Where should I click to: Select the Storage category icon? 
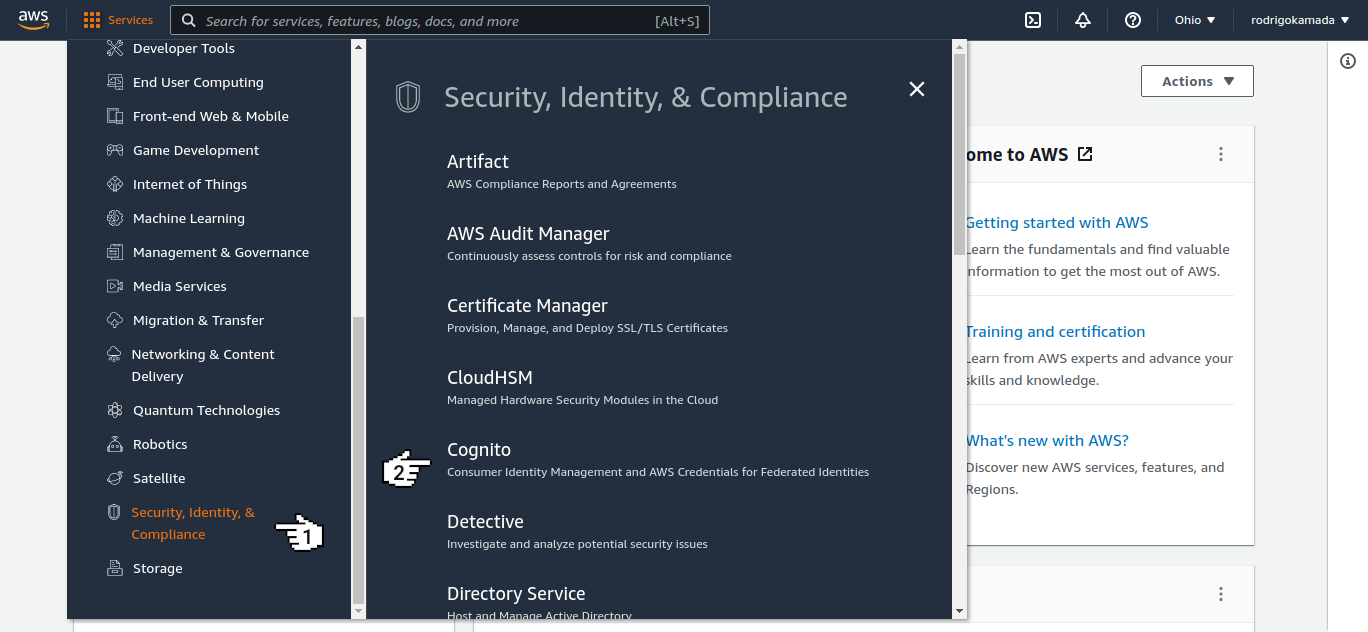click(114, 568)
